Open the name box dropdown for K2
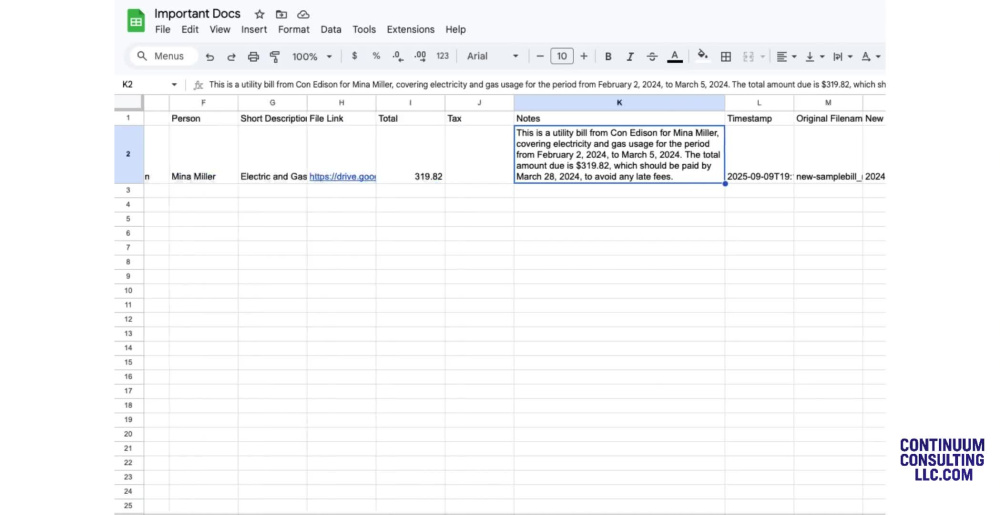 click(174, 84)
